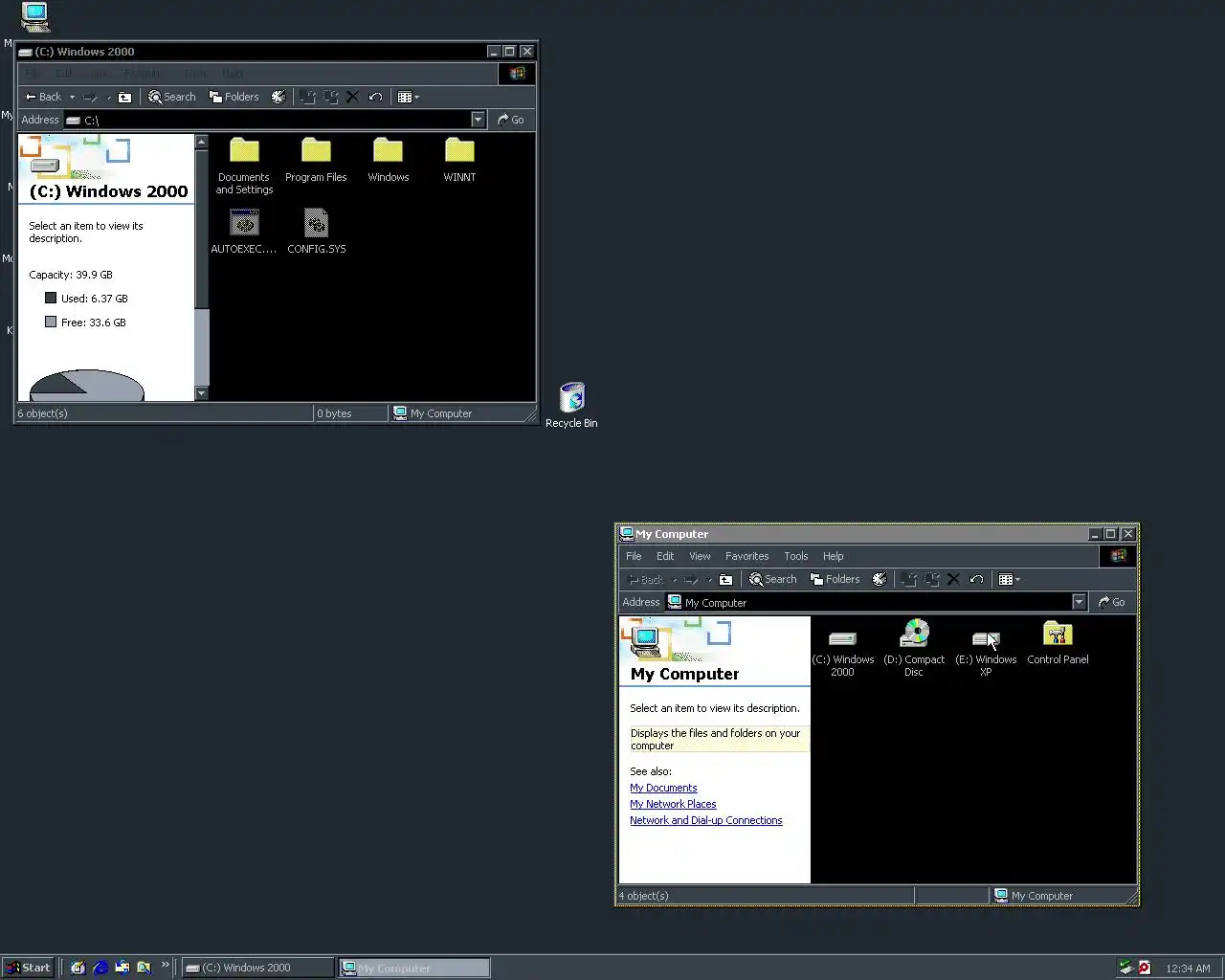Viewport: 1225px width, 980px height.
Task: Select the Program Files folder
Action: pyautogui.click(x=316, y=160)
